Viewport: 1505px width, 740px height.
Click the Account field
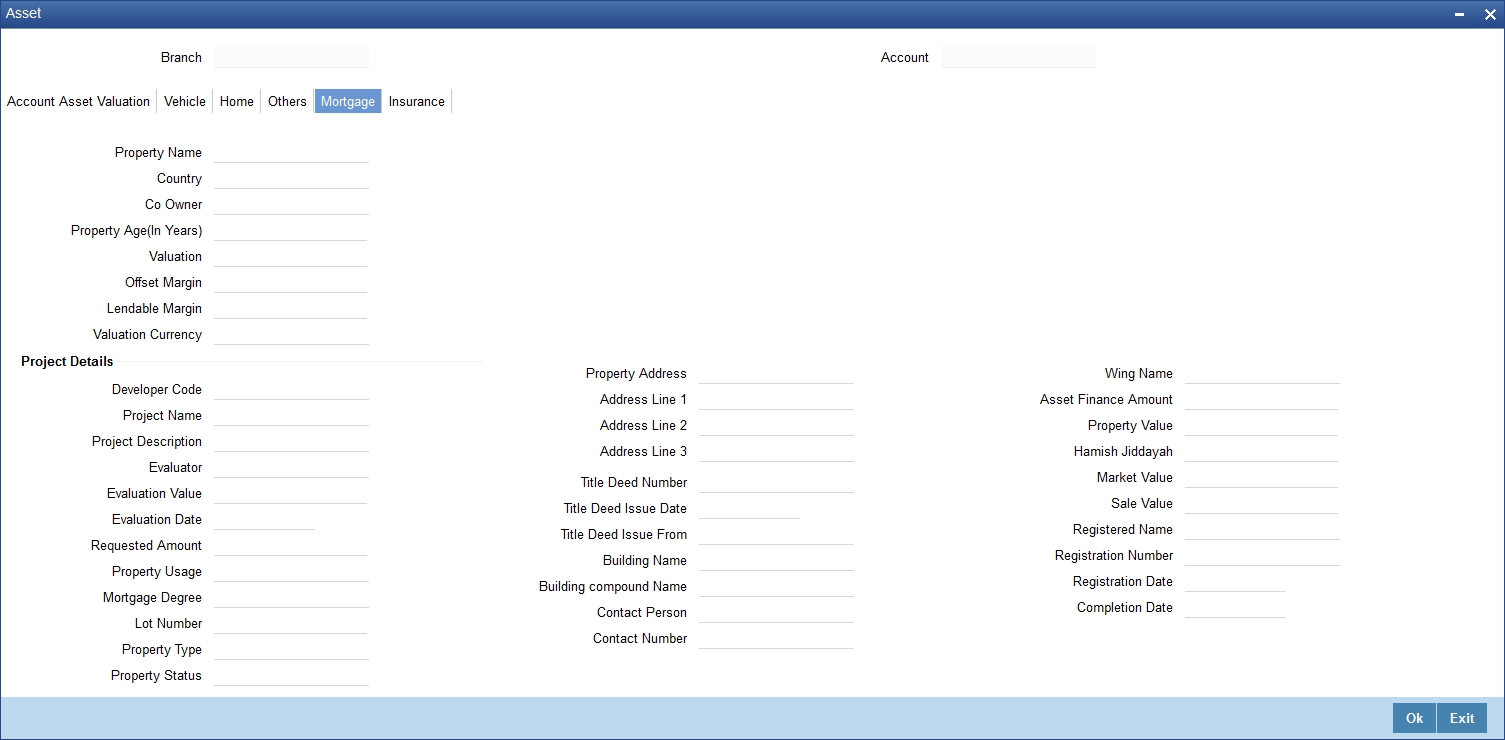1018,57
